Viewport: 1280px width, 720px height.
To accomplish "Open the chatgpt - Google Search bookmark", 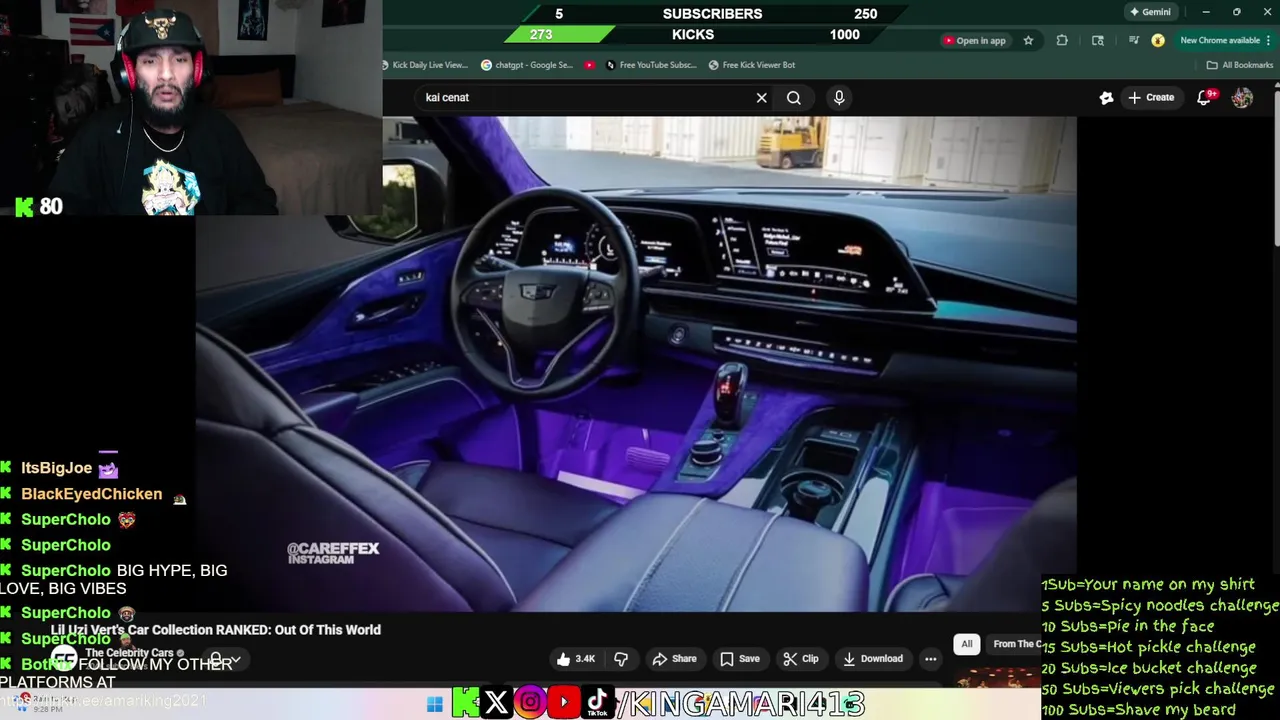I will click(527, 65).
